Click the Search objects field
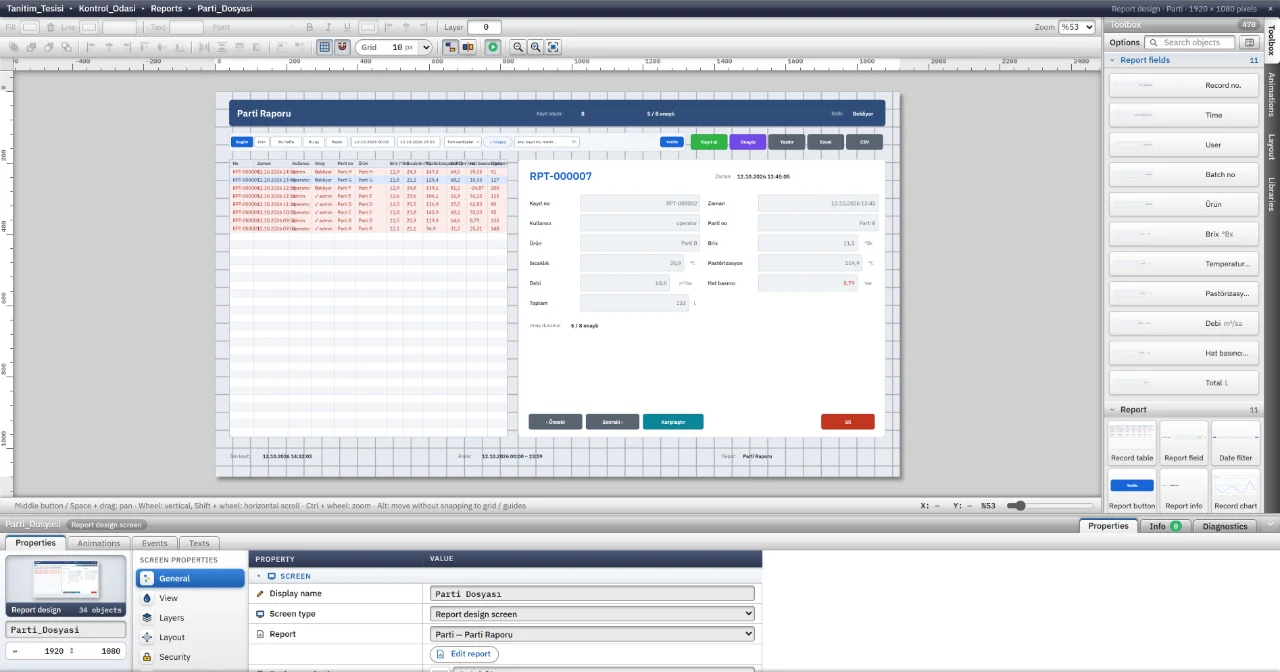 [x=1189, y=43]
